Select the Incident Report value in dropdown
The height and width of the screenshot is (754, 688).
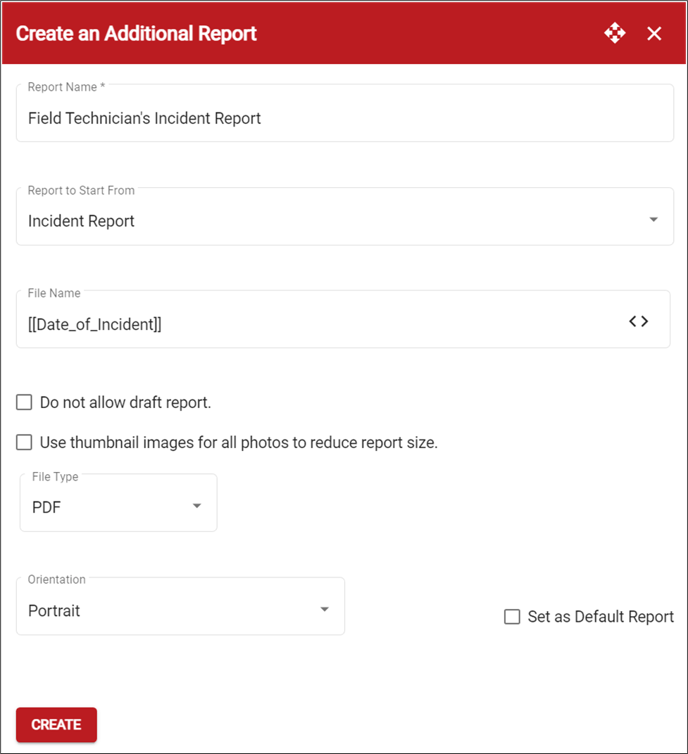tap(81, 221)
